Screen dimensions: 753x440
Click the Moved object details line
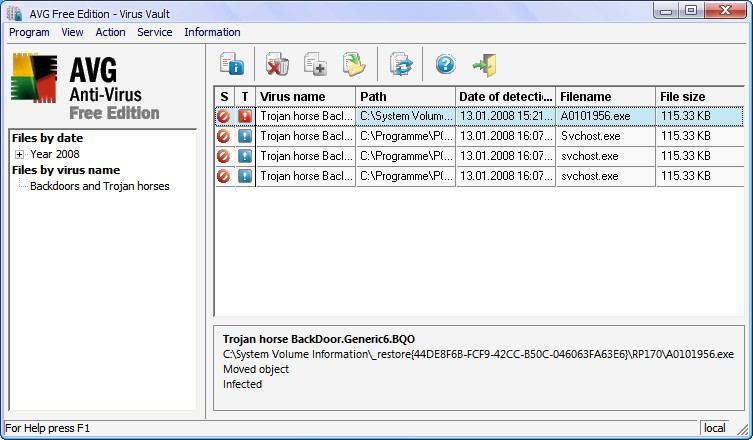(x=256, y=369)
